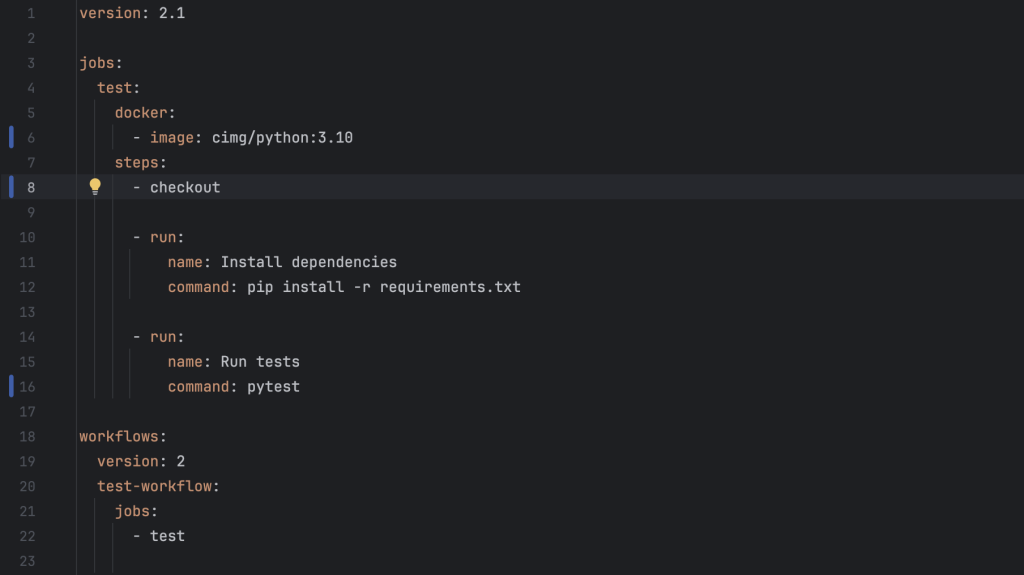Click the blue change marker beside line 16
Viewport: 1024px width, 575px height.
coord(12,386)
